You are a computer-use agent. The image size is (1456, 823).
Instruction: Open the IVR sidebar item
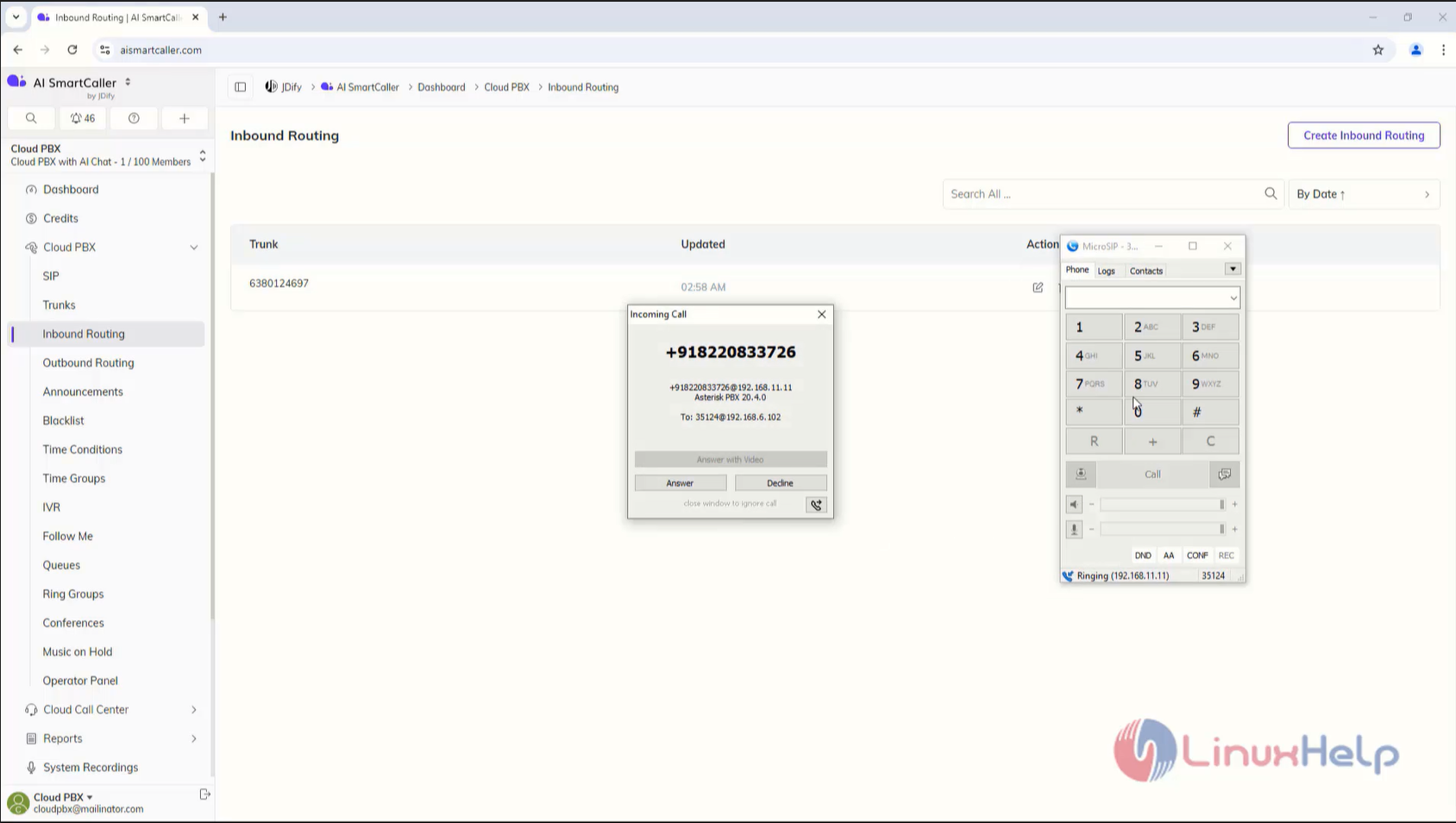(x=51, y=507)
